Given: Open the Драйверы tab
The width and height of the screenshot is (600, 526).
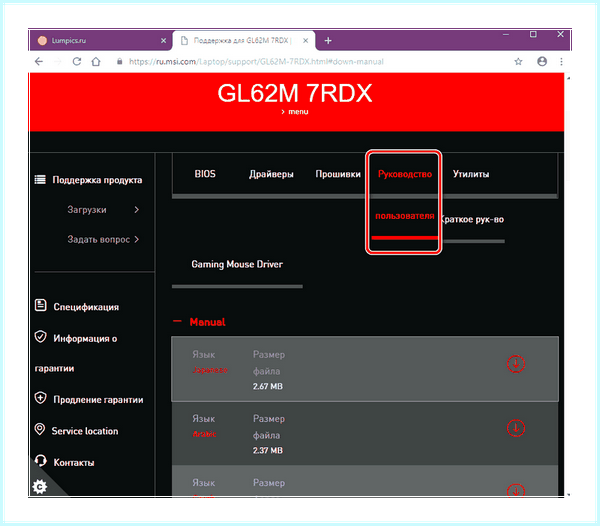Looking at the screenshot, I should tap(271, 174).
